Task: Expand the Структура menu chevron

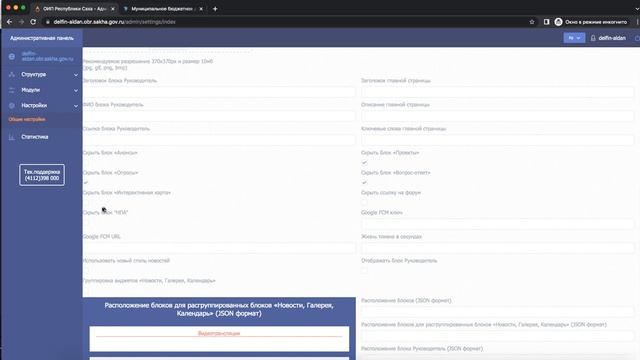Action: tap(76, 75)
